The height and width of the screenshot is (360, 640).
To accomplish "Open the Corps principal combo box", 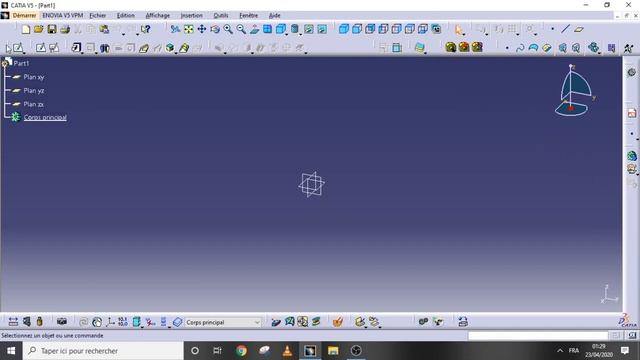I will [x=222, y=322].
